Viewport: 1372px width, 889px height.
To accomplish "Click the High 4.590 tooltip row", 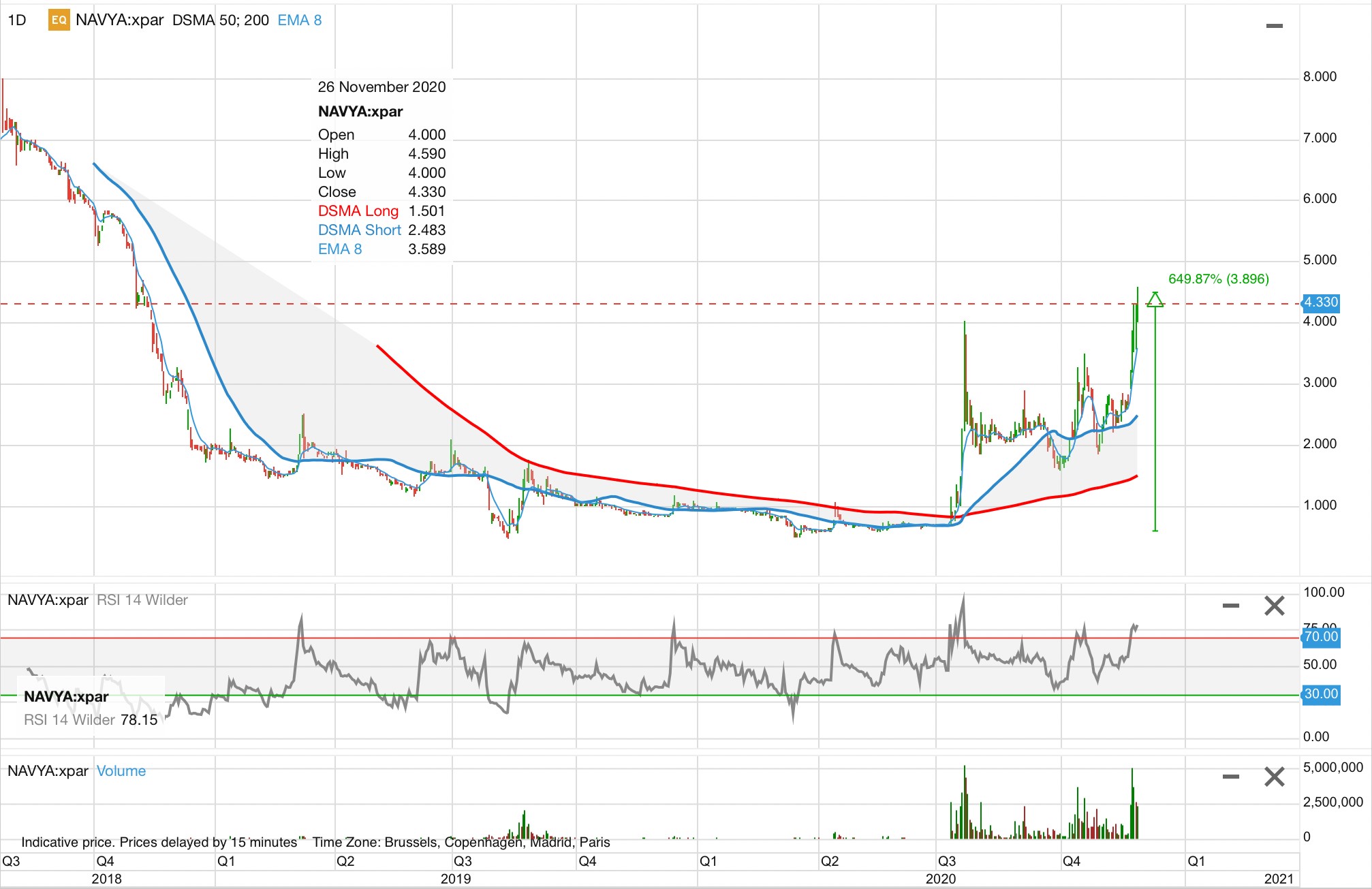I will (x=381, y=153).
